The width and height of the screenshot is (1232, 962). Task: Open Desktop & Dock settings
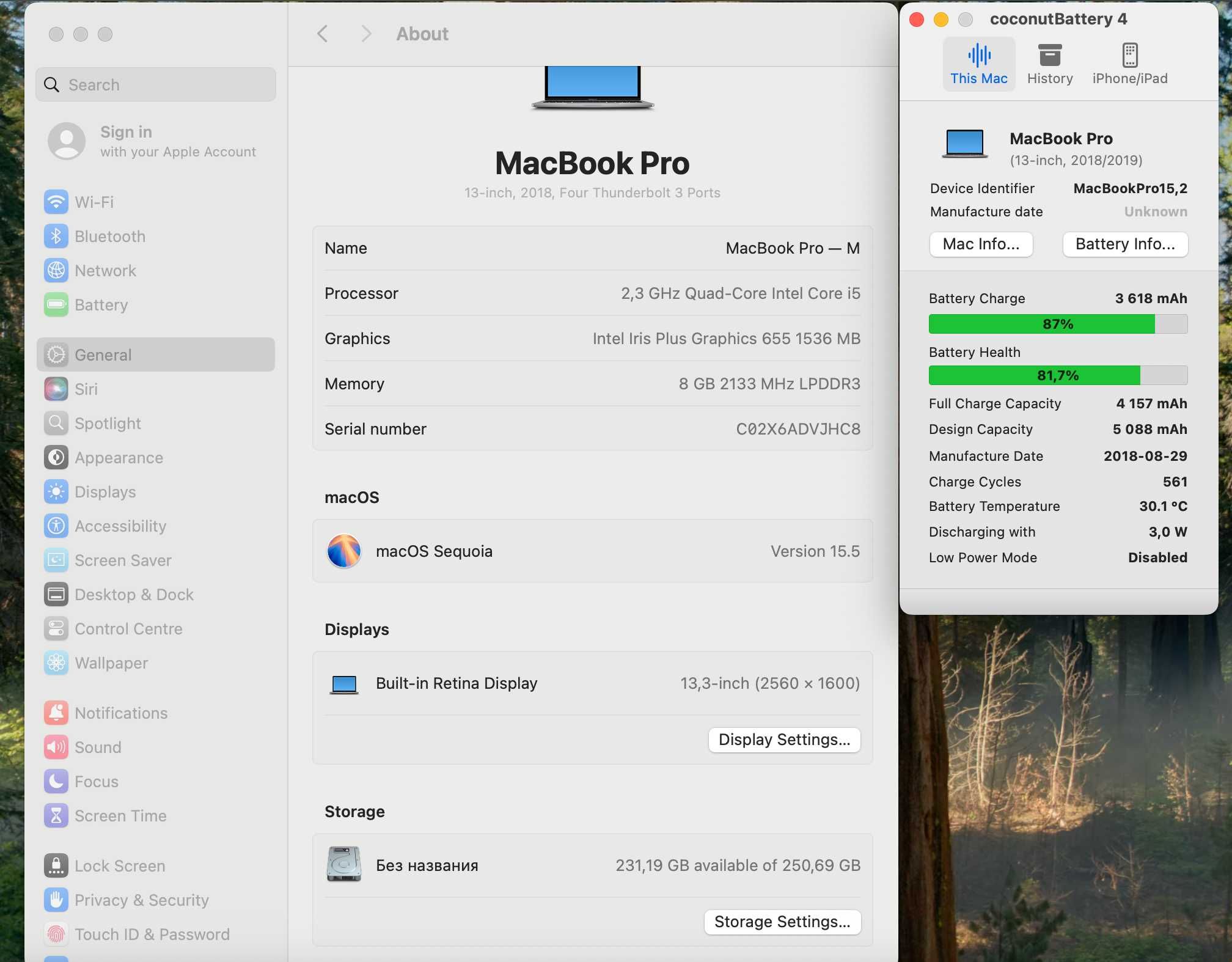(x=156, y=595)
